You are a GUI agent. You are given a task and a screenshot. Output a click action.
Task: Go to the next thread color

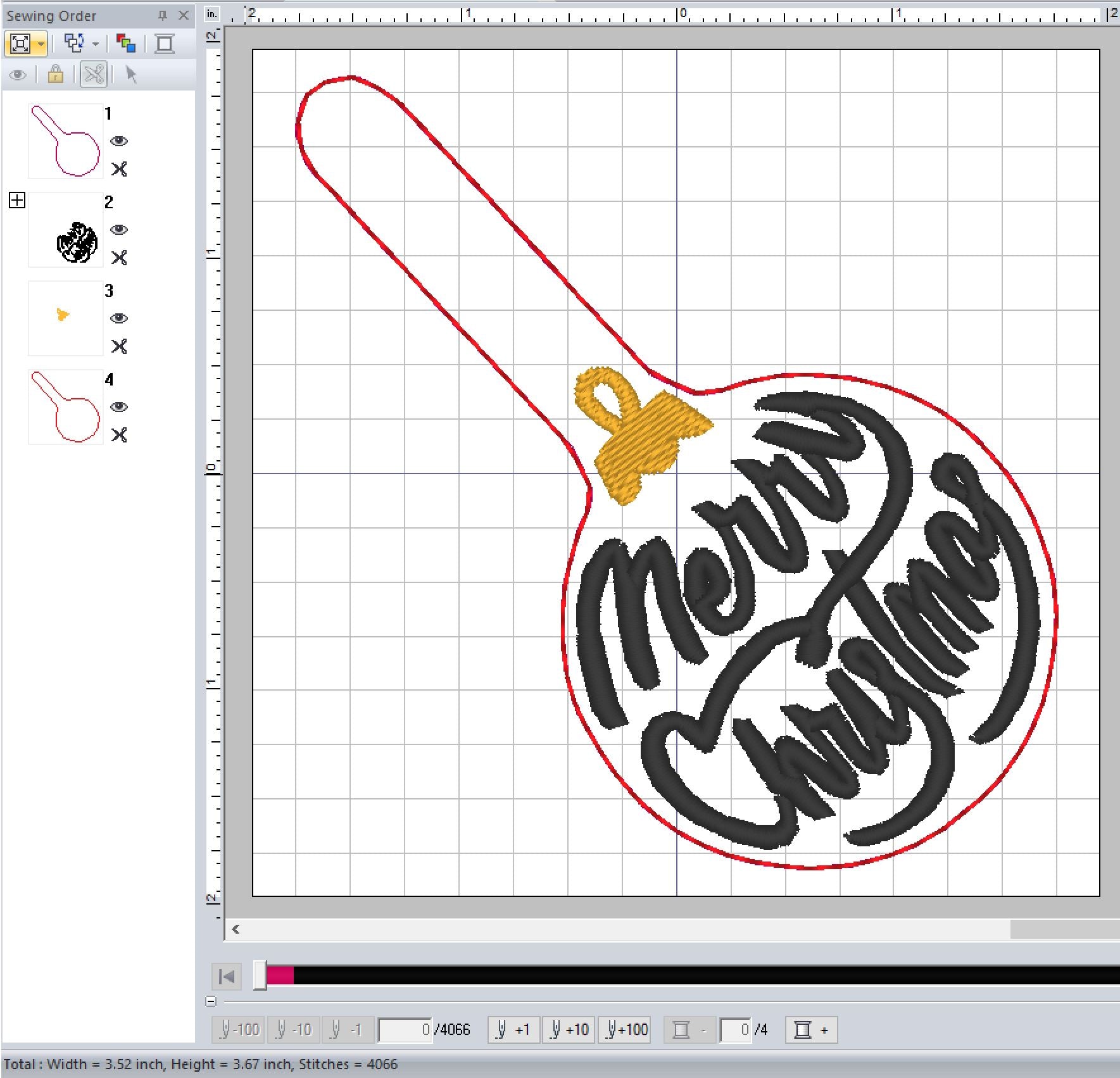(812, 1030)
